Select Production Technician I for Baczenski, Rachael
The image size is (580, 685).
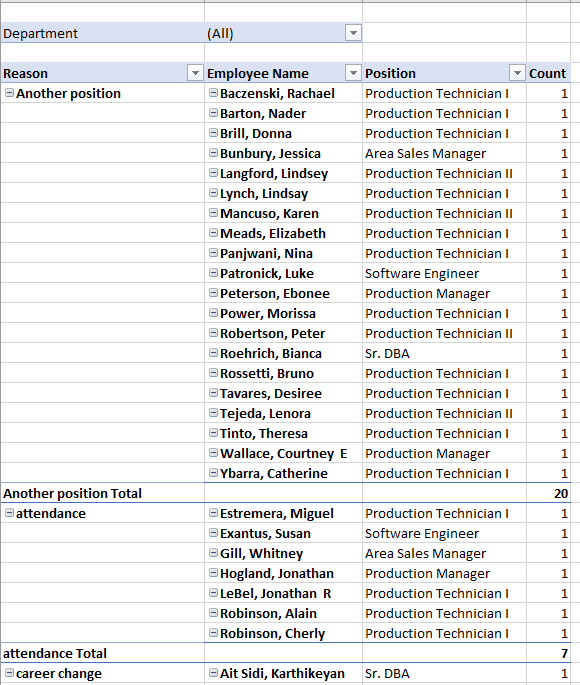(444, 93)
